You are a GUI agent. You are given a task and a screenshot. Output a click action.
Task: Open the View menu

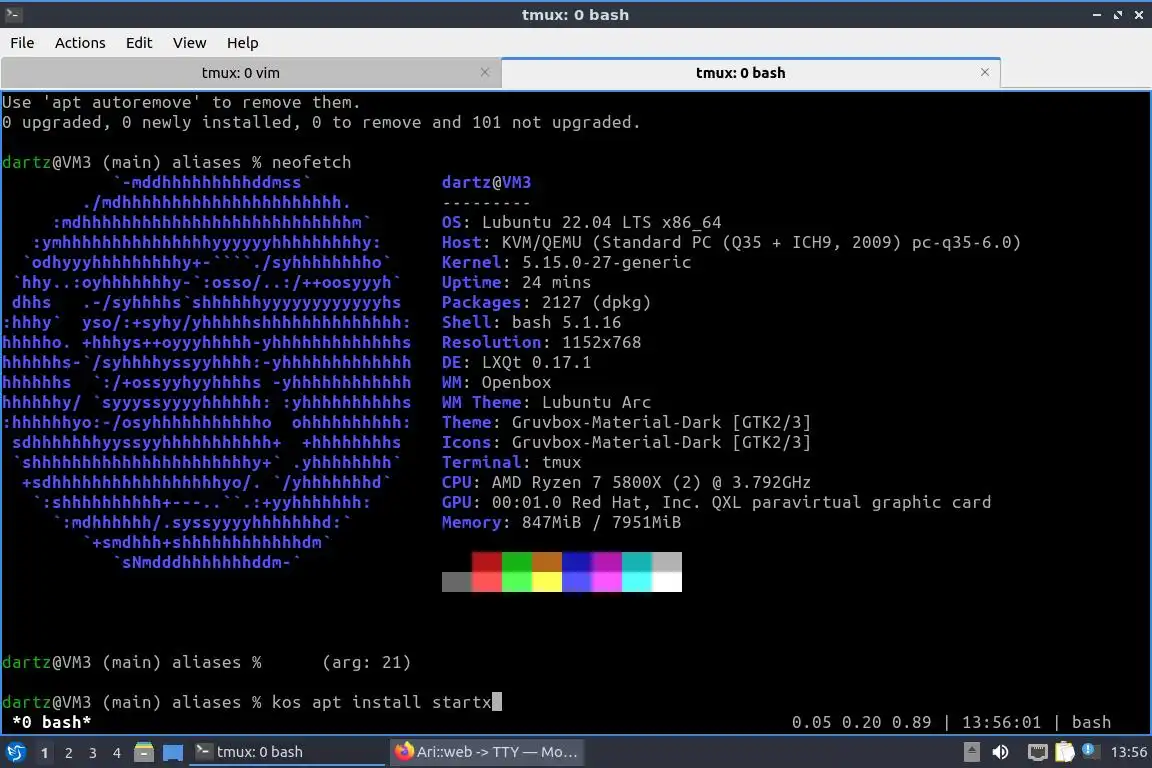point(189,43)
